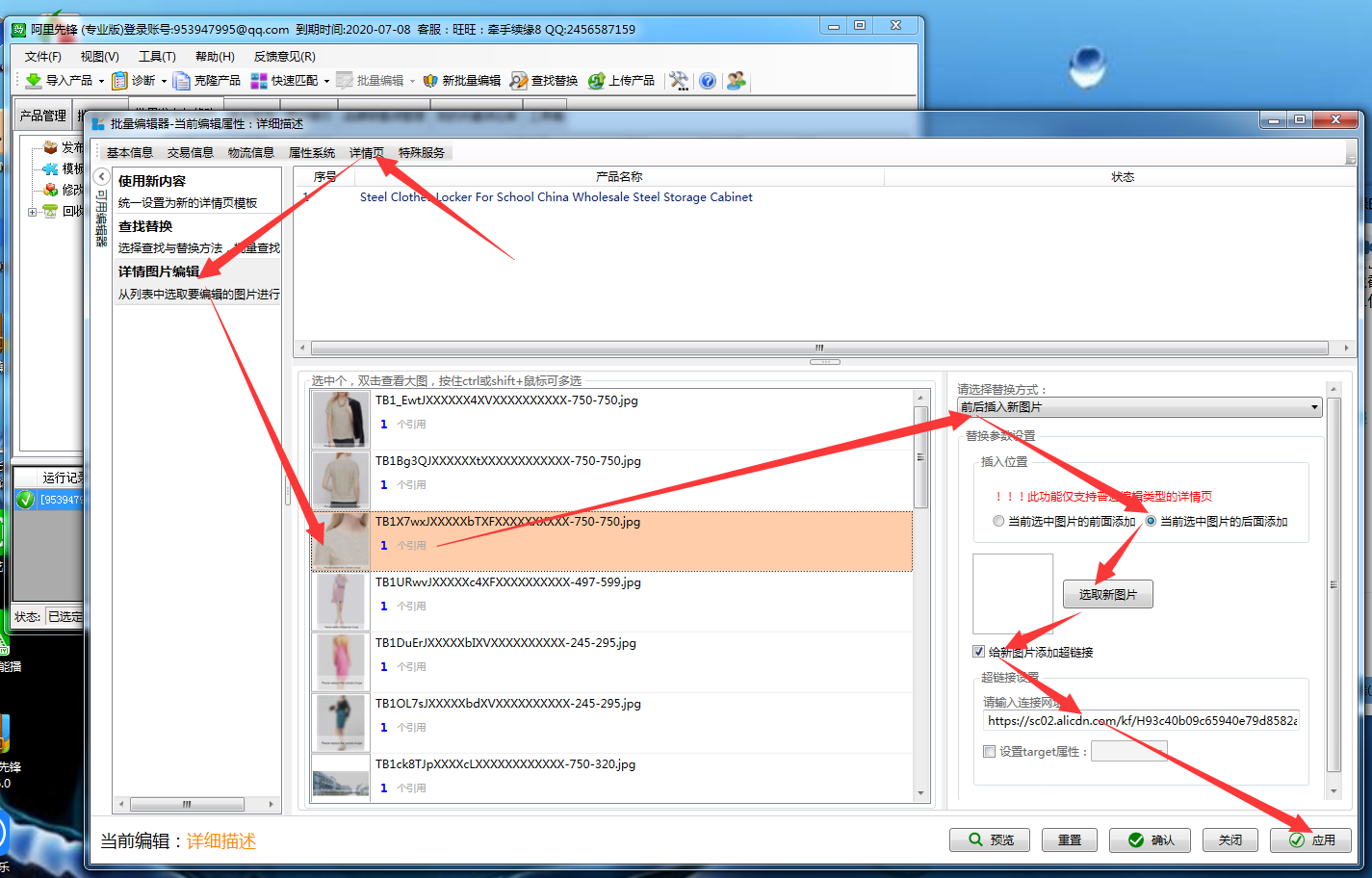The width and height of the screenshot is (1372, 878).
Task: Expand the 快速匹配 dropdown arrow
Action: [x=326, y=81]
